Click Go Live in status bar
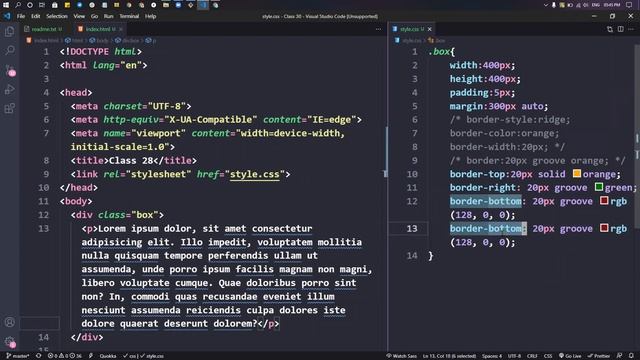 pyautogui.click(x=570, y=356)
